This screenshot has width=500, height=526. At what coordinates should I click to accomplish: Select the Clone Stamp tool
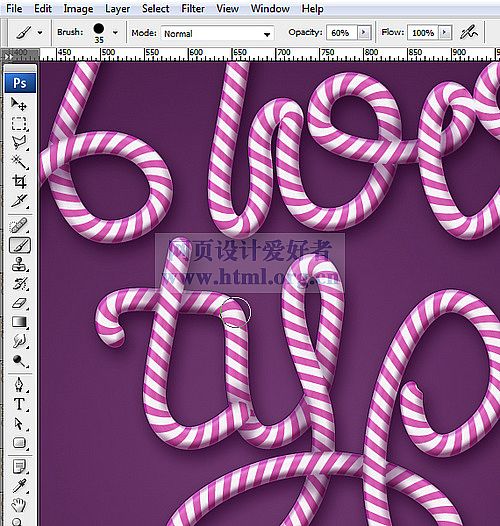coord(19,264)
